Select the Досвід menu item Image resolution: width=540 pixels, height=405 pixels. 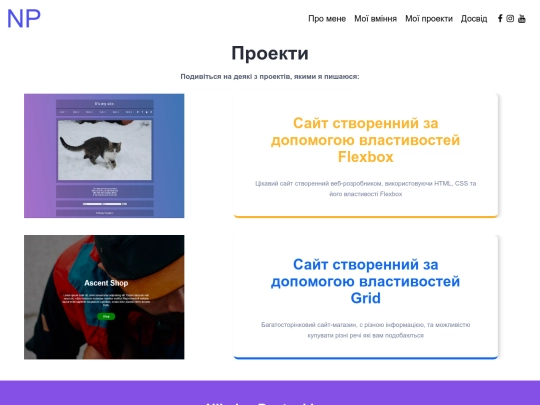coord(474,19)
